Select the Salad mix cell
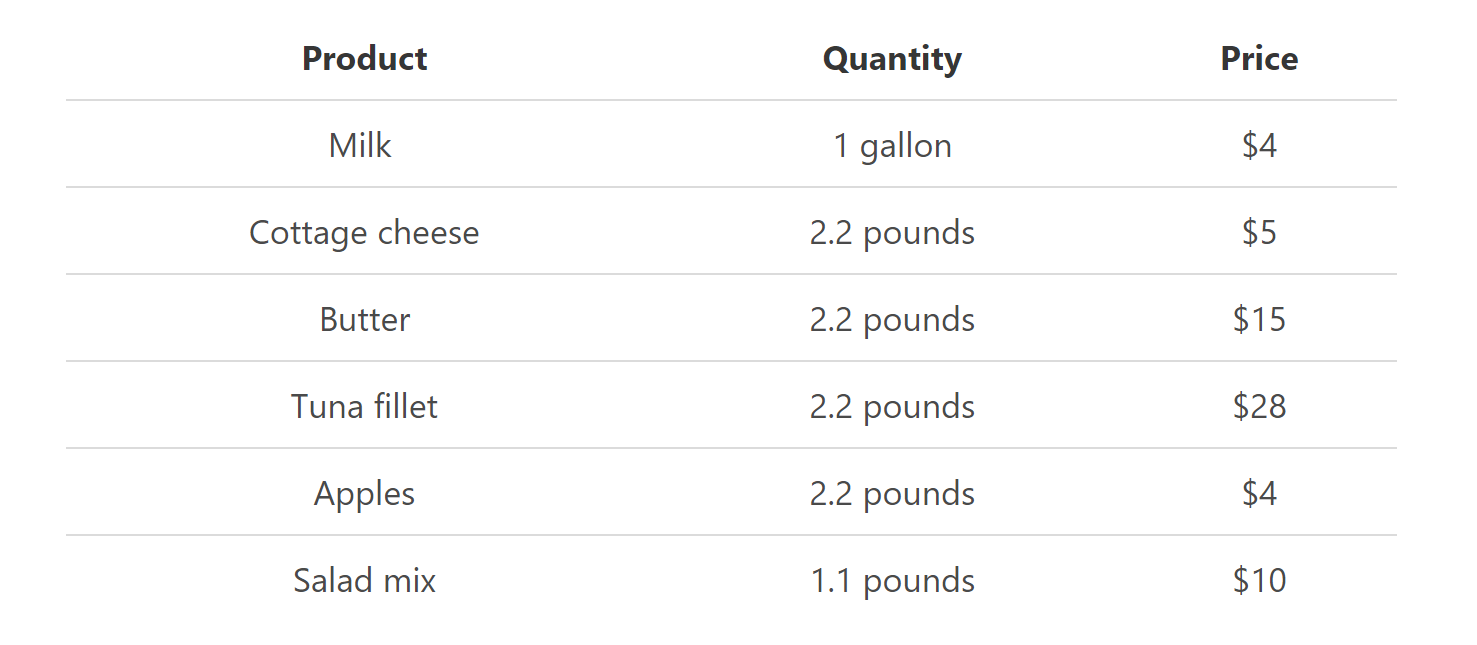1477x645 pixels. (364, 581)
